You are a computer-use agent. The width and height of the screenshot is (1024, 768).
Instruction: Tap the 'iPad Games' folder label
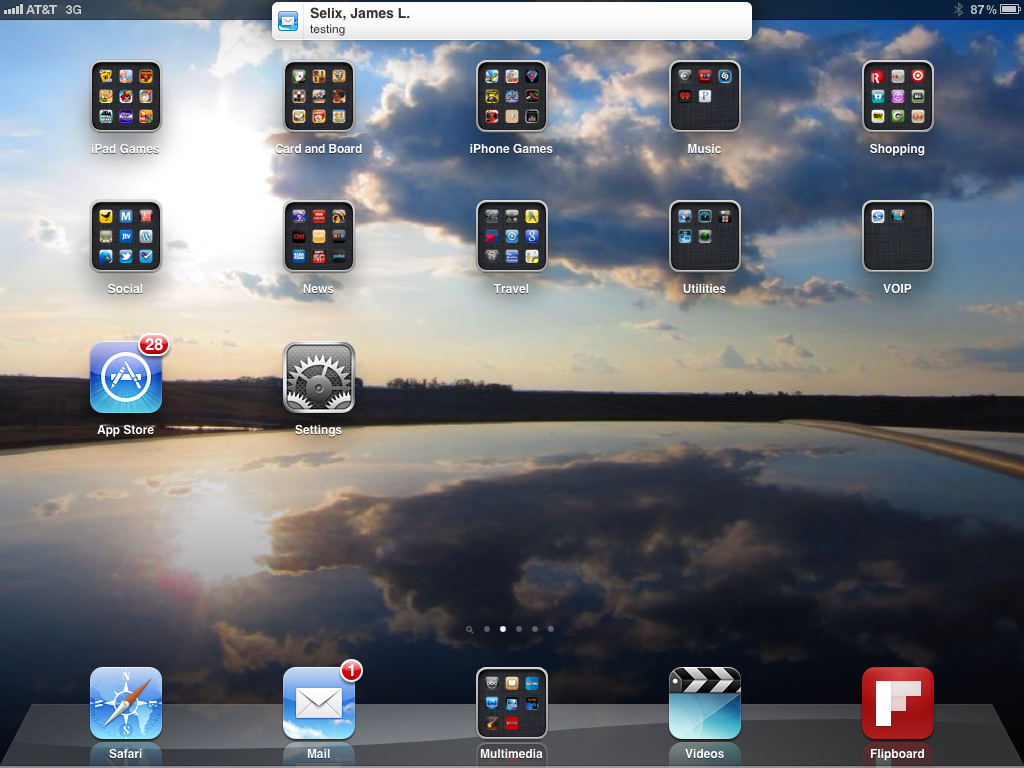[125, 149]
